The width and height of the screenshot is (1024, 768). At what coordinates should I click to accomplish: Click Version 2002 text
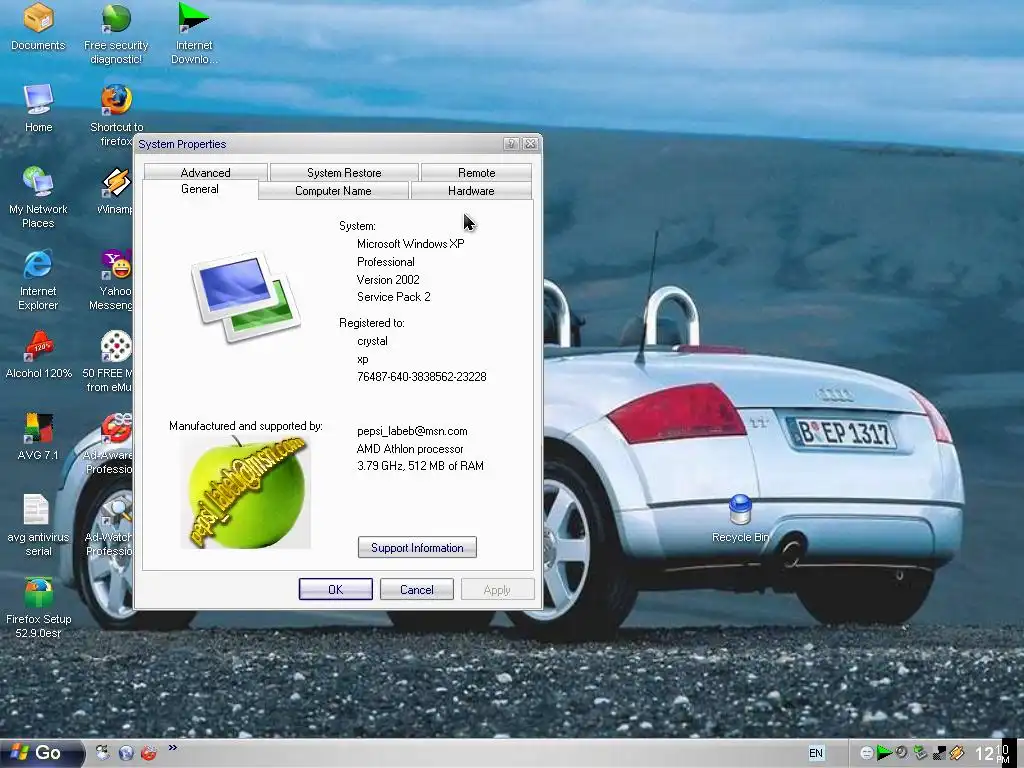(x=388, y=280)
